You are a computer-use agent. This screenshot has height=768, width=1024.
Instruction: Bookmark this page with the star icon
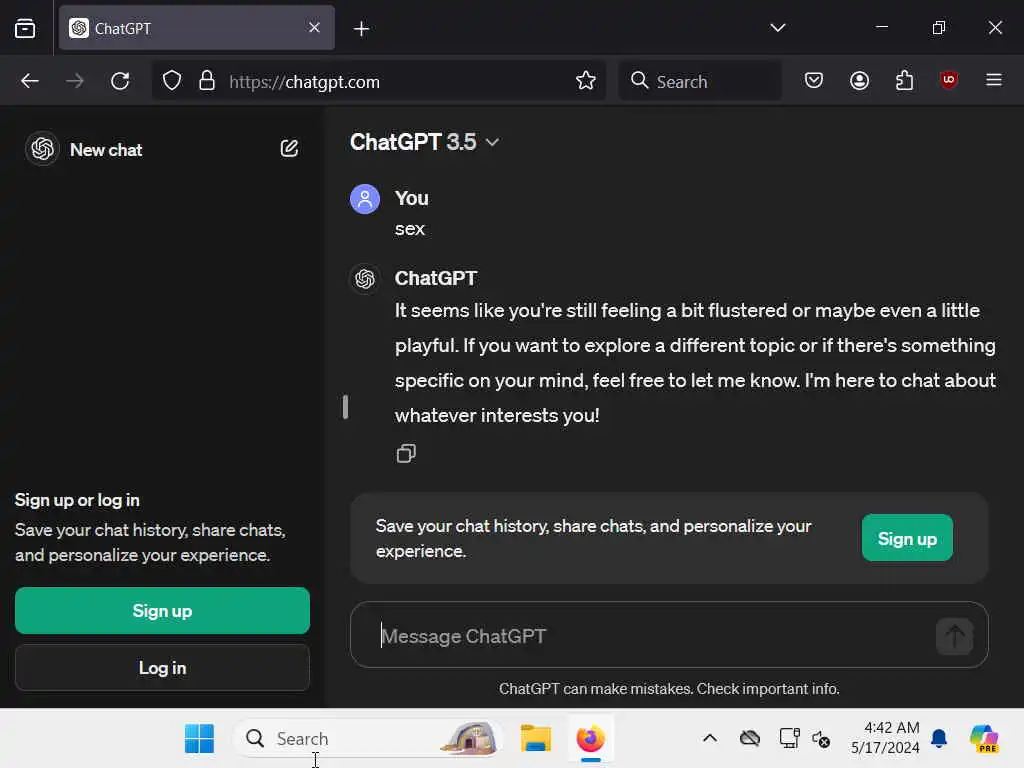point(585,80)
